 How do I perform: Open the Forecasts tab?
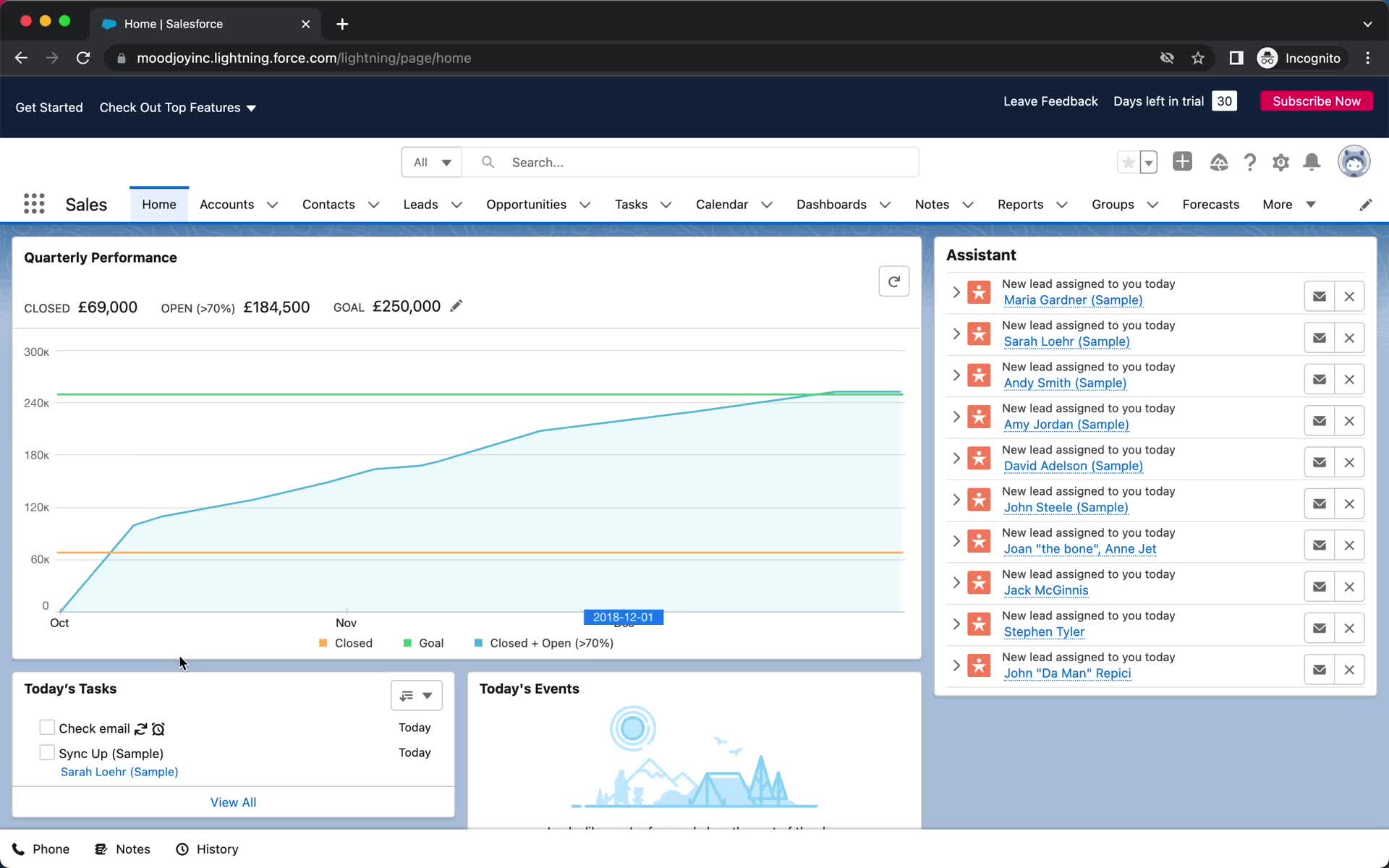point(1210,205)
